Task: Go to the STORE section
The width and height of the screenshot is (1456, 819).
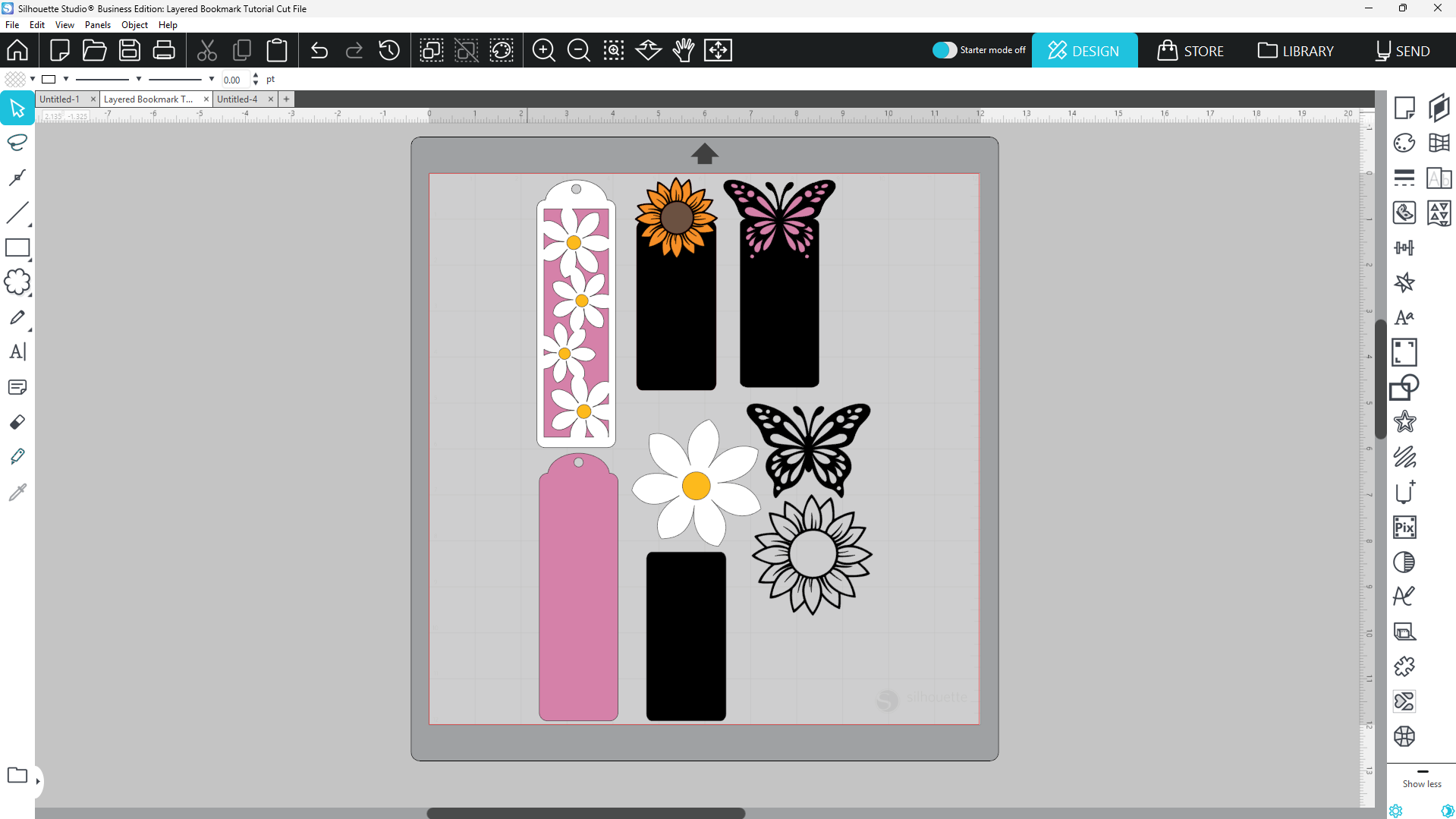Action: pyautogui.click(x=1190, y=51)
